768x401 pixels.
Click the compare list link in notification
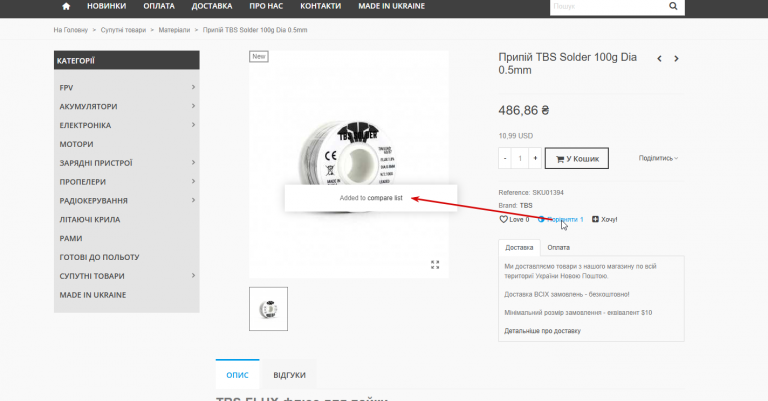click(385, 198)
